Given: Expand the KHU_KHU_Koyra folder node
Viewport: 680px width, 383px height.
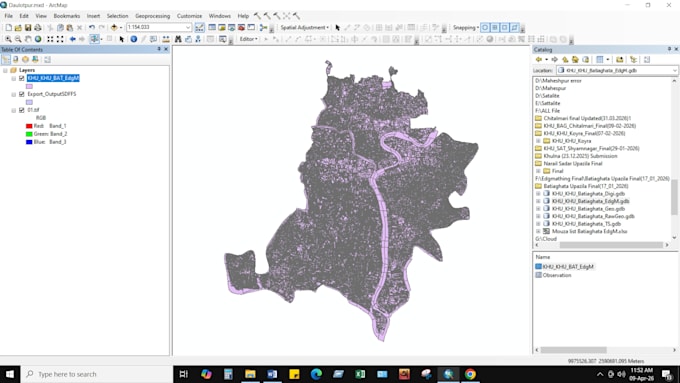Looking at the screenshot, I should point(538,141).
